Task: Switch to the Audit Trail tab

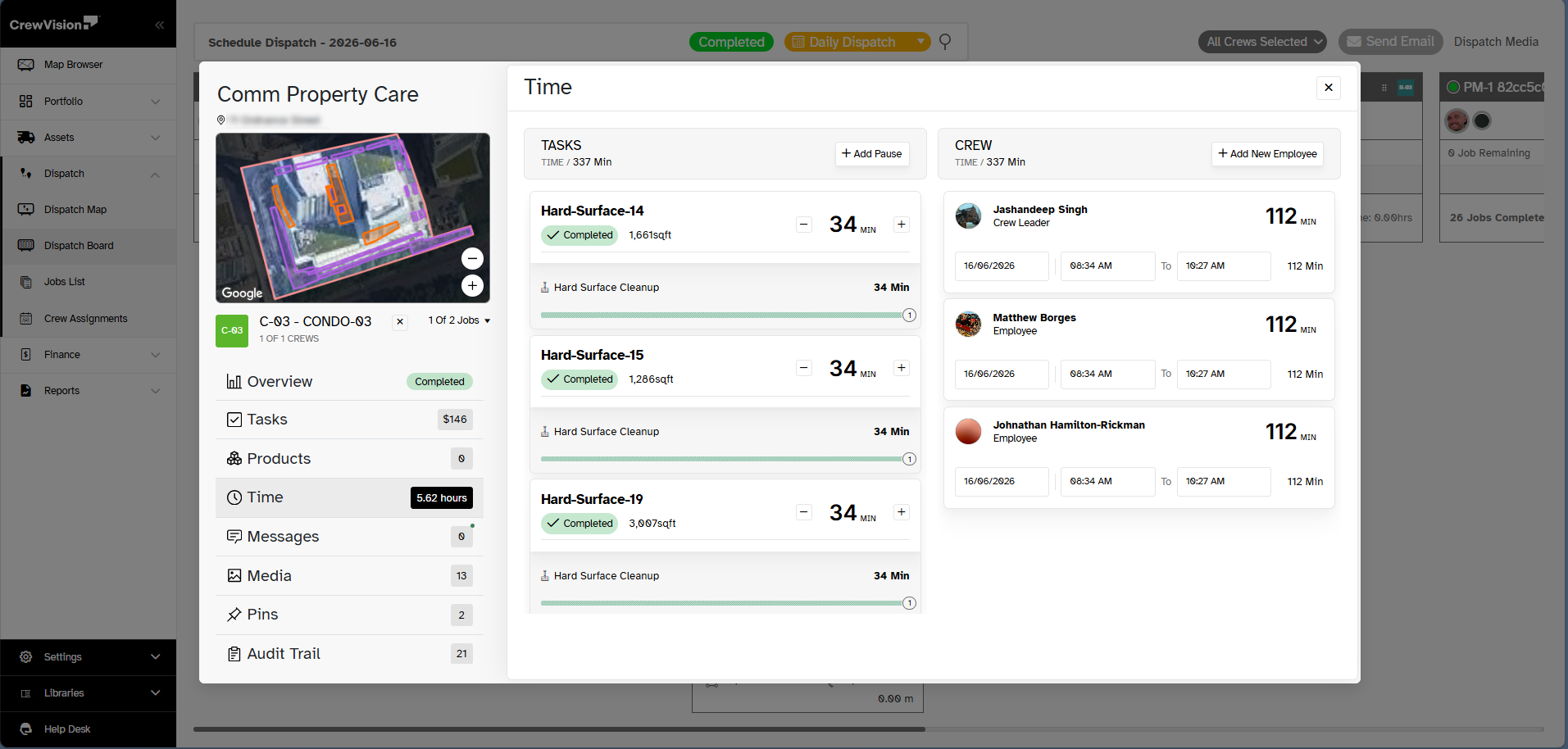Action: pos(349,654)
